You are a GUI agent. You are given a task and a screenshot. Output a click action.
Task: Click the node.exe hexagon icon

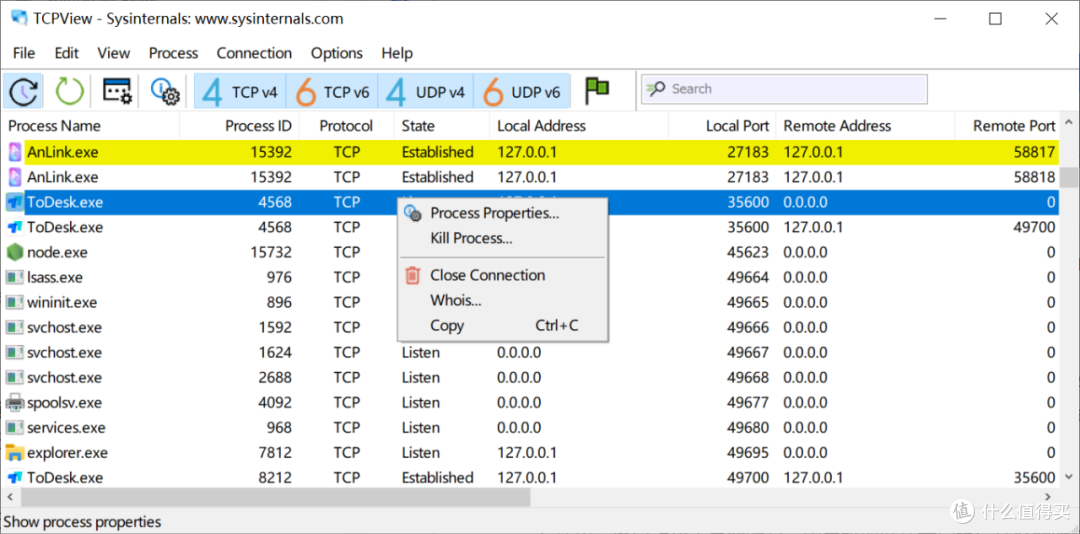point(14,252)
